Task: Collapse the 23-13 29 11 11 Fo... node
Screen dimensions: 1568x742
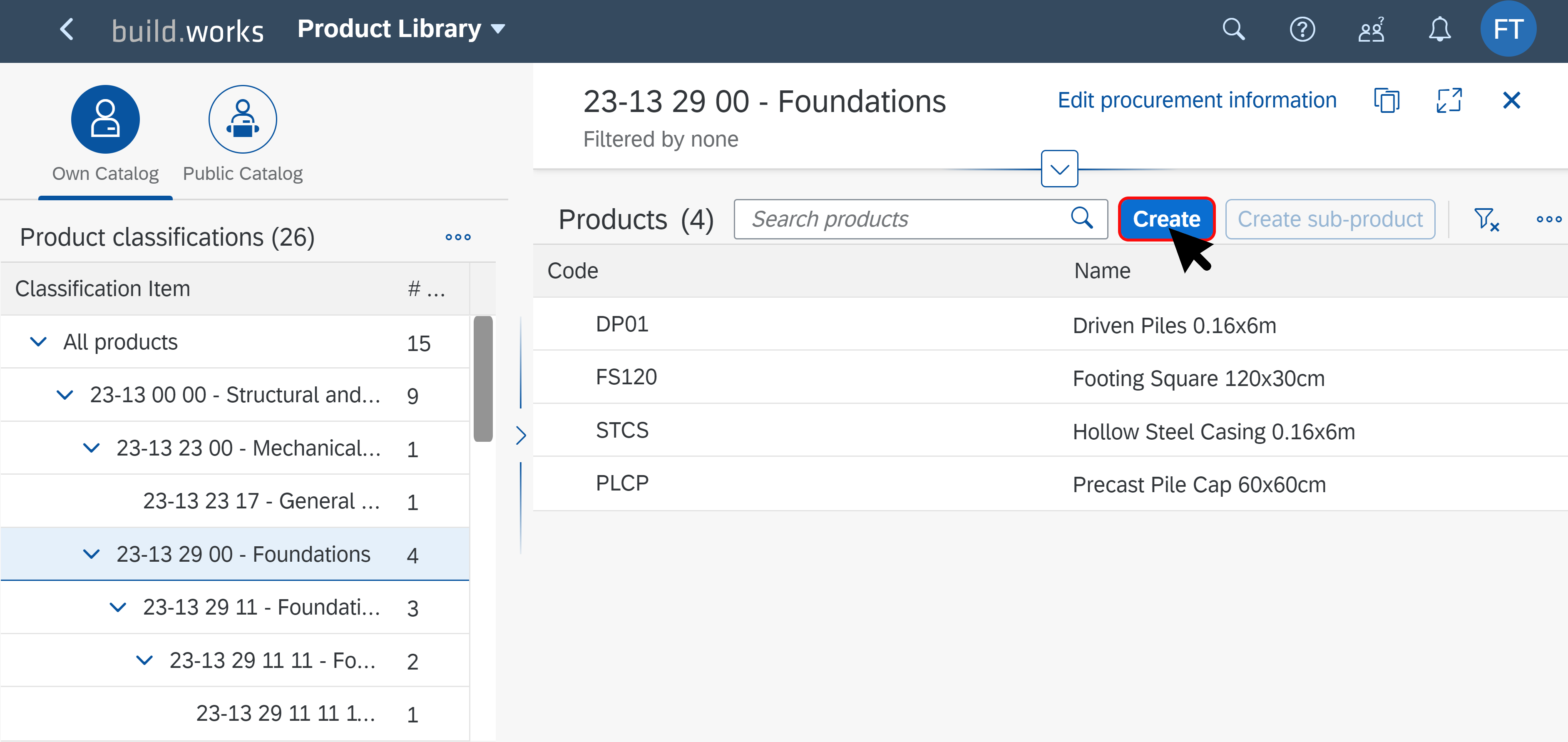Action: 144,660
